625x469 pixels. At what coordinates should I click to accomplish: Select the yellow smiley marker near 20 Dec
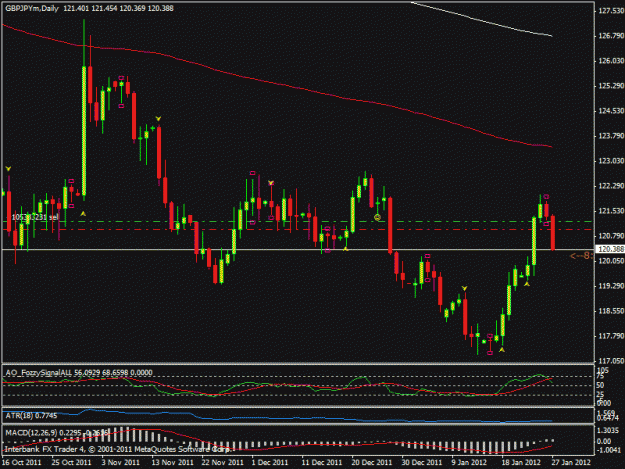(x=377, y=217)
